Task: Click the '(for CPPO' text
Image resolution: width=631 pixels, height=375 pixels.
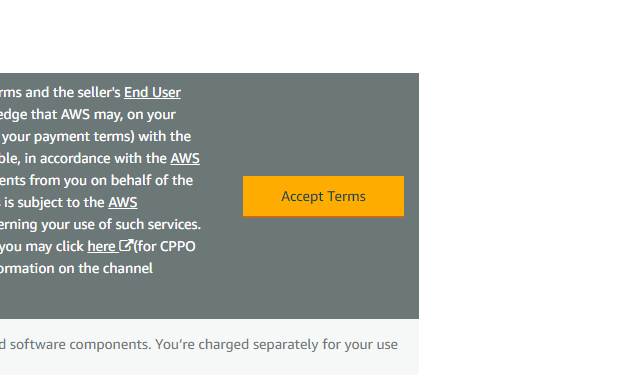Action: coord(165,246)
